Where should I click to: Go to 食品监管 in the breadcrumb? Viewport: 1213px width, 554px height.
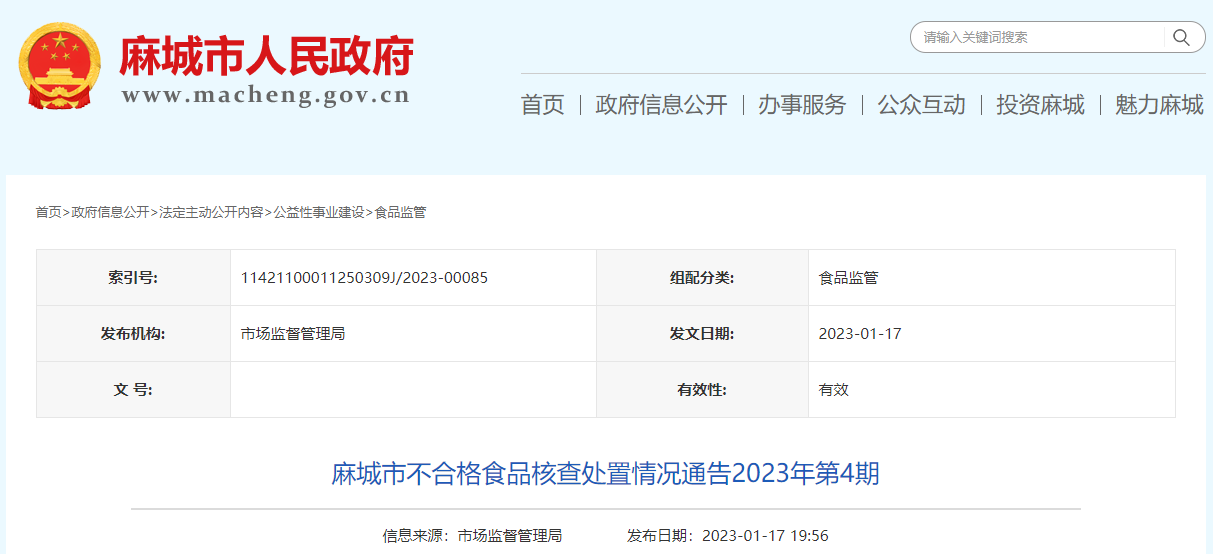tap(400, 212)
